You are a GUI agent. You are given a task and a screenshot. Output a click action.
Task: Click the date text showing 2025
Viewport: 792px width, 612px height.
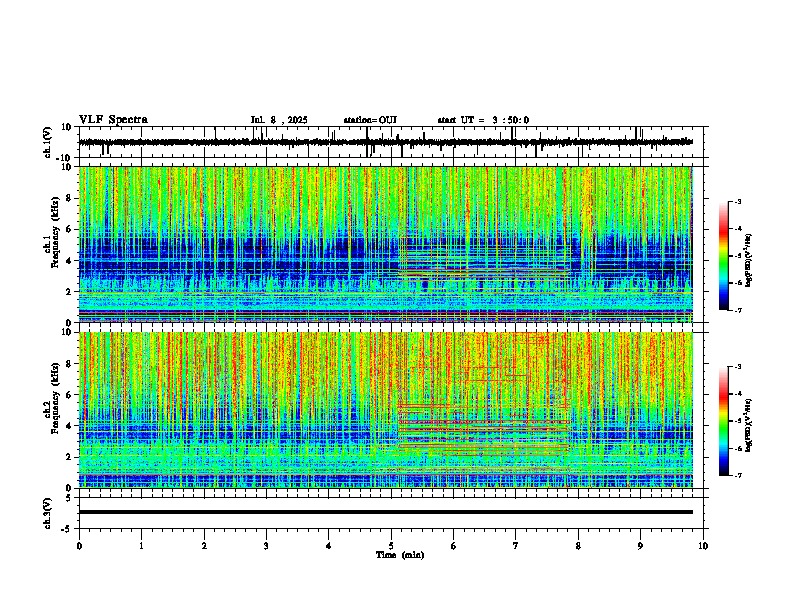(279, 120)
